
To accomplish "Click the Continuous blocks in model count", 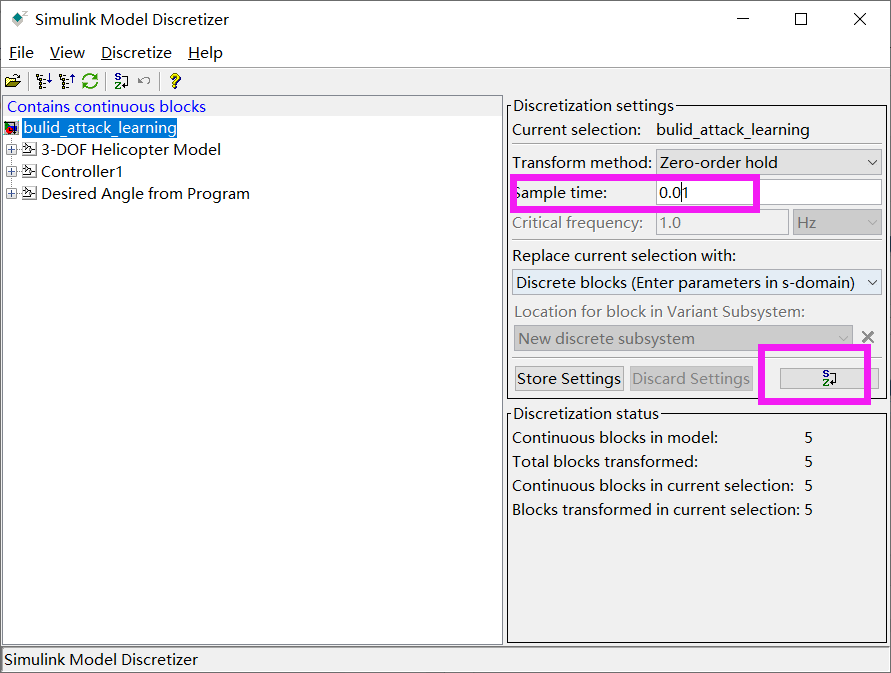I will [808, 438].
